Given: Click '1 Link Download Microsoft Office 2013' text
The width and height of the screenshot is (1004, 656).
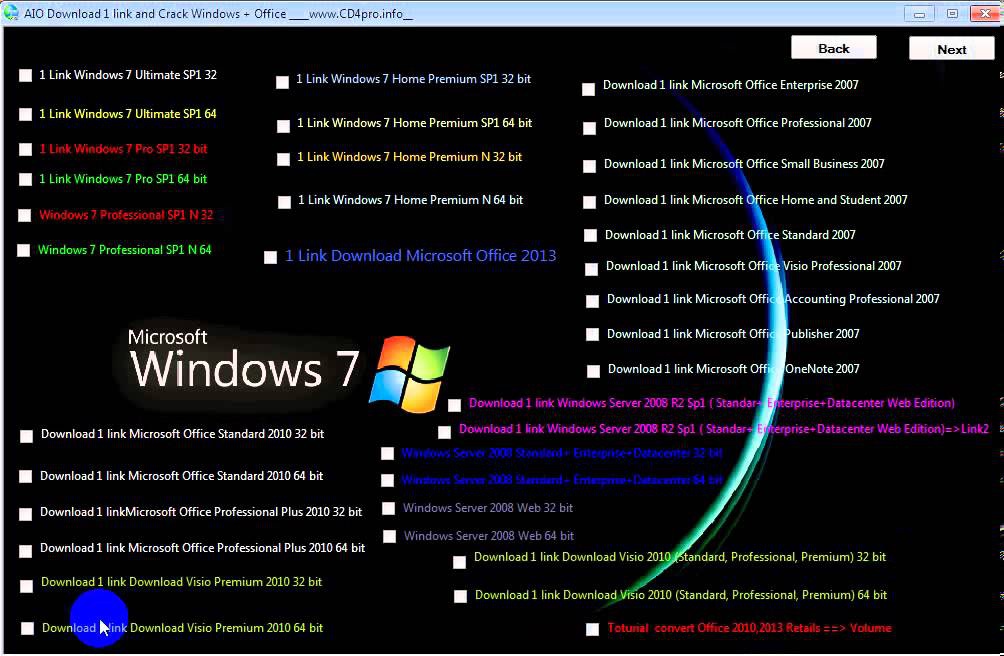Looking at the screenshot, I should tap(420, 256).
